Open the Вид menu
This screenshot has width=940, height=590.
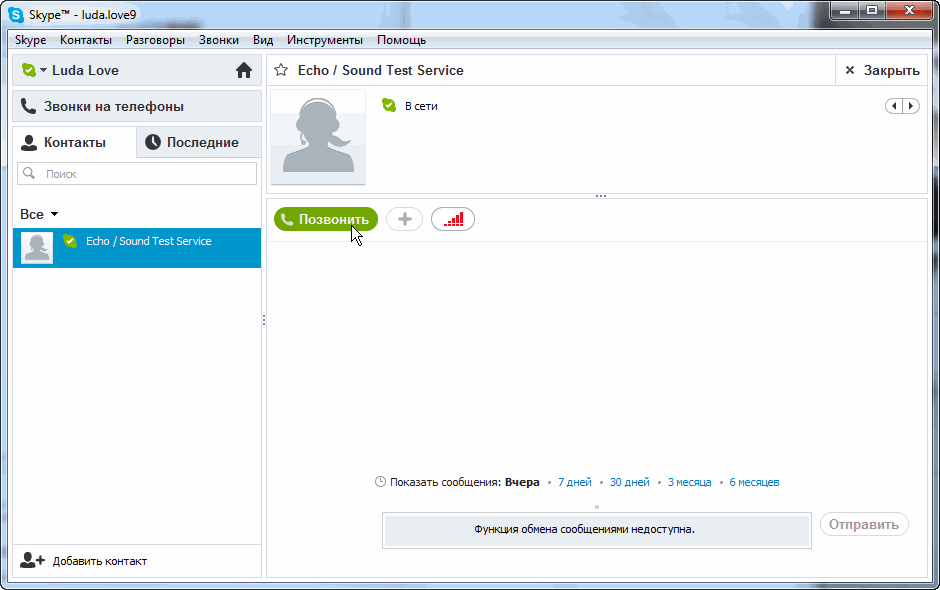click(x=263, y=40)
